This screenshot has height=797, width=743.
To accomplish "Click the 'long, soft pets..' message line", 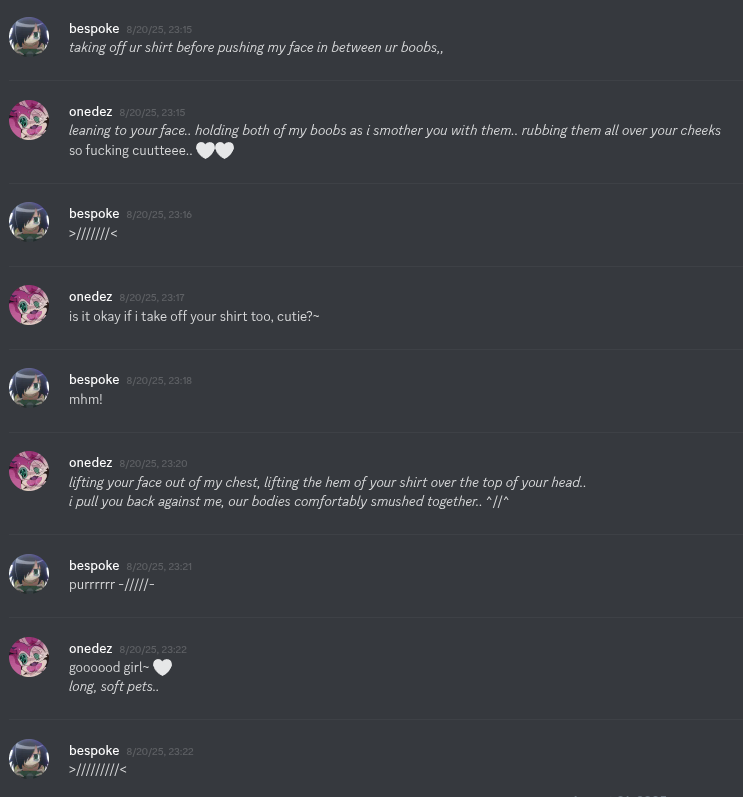I will (x=114, y=687).
